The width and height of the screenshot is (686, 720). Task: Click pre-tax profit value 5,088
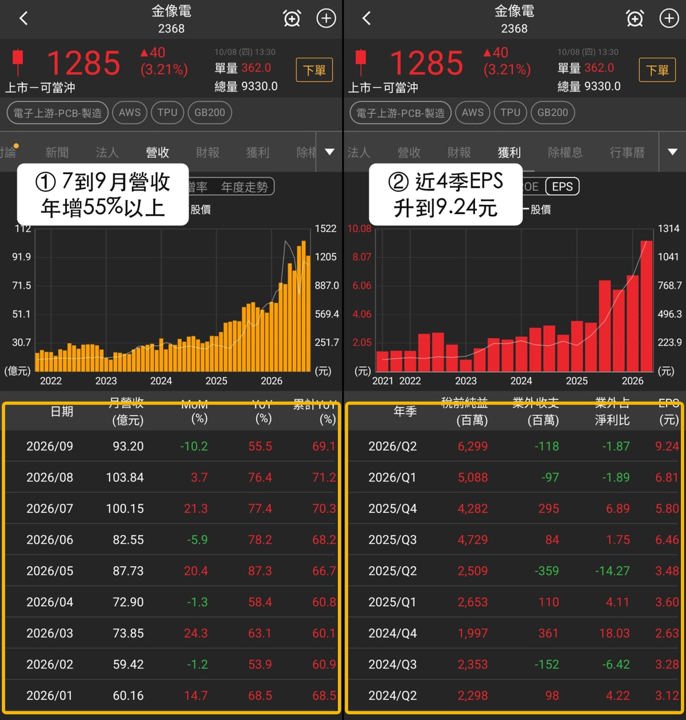pos(472,478)
